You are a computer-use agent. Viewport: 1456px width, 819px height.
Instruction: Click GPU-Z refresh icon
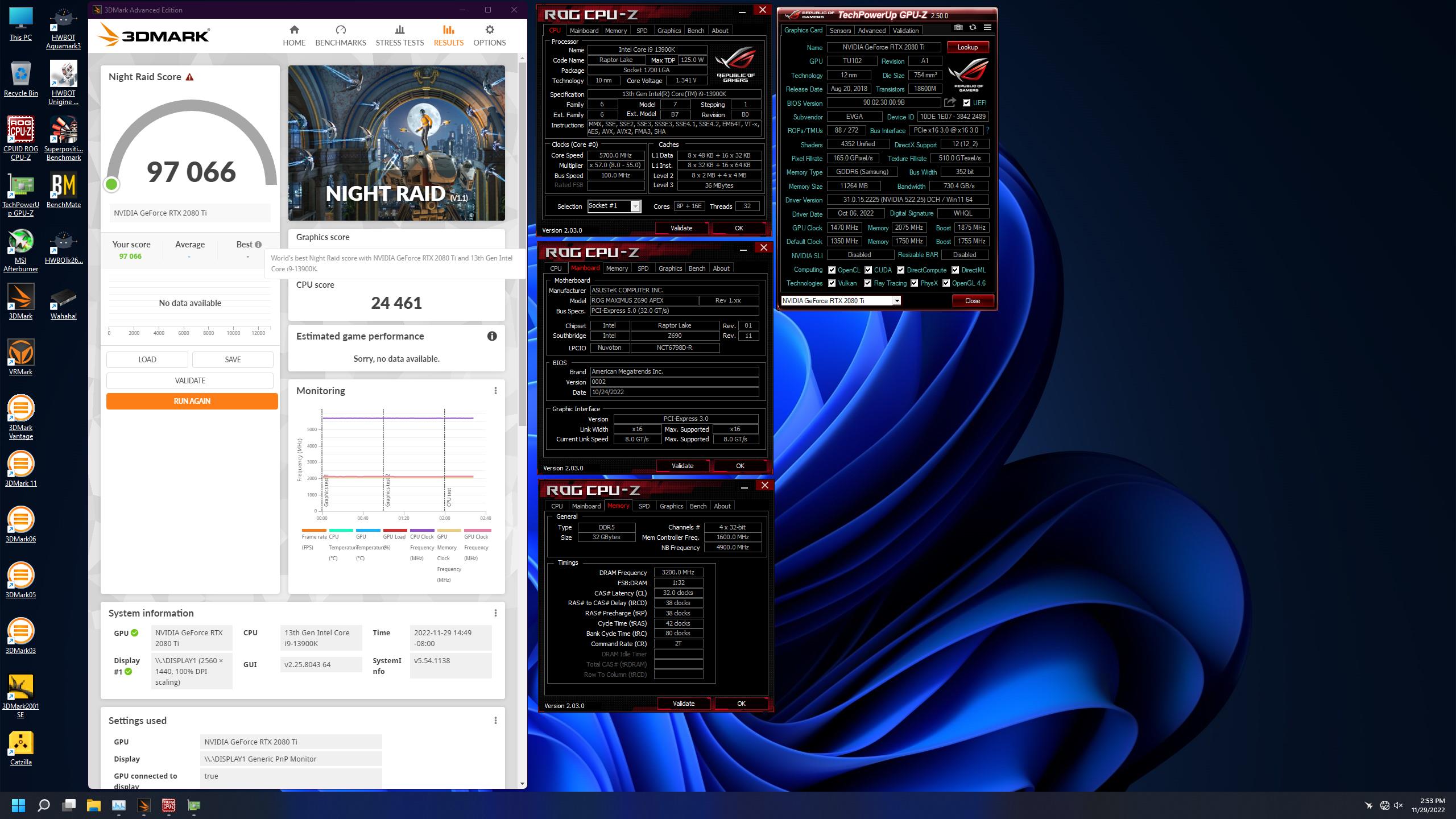click(973, 27)
